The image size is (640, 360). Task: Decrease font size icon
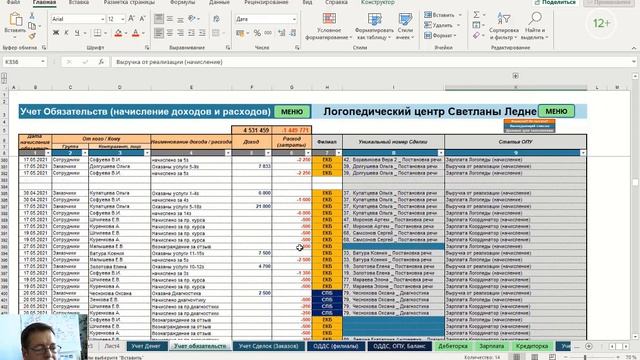(142, 19)
